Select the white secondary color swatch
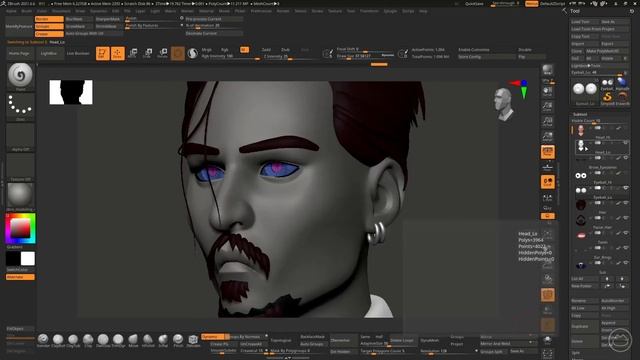The image size is (640, 360). click(x=28, y=258)
